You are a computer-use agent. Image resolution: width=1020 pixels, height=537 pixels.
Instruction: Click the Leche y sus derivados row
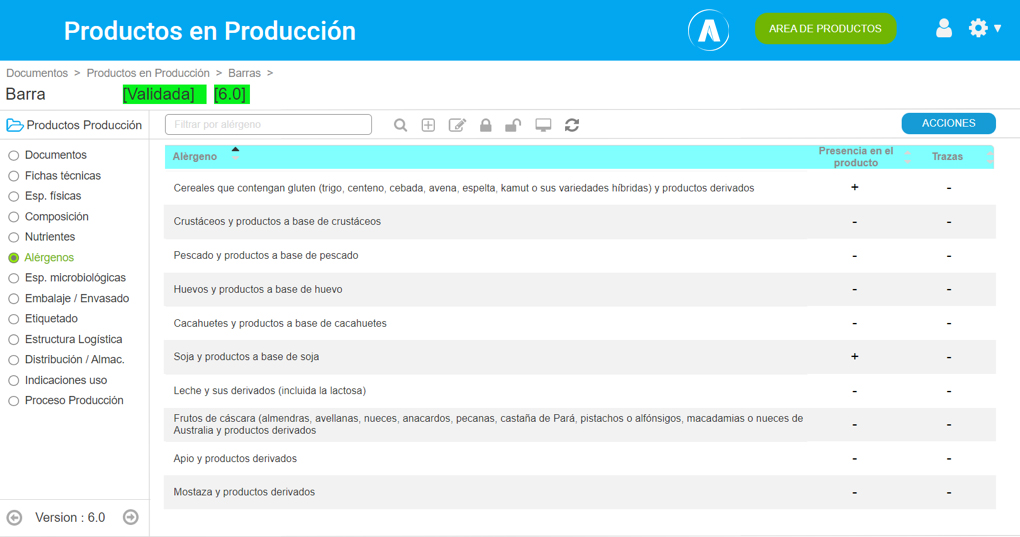click(x=580, y=391)
